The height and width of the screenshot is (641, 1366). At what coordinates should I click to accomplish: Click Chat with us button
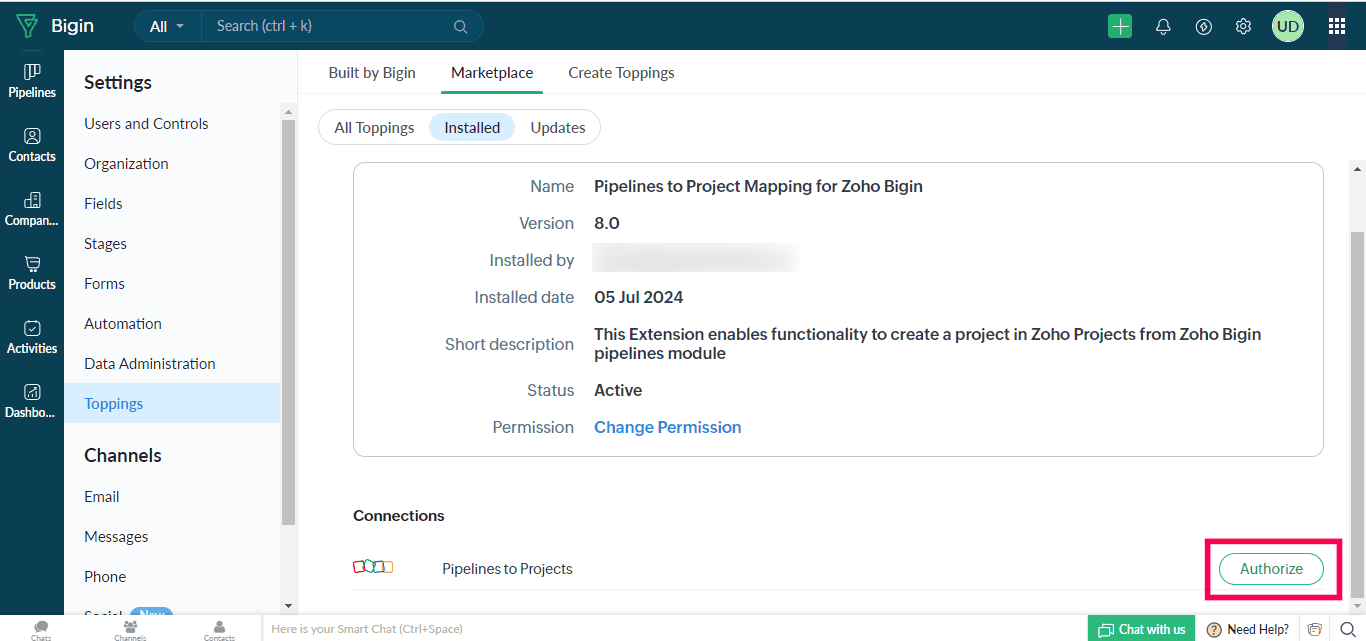(x=1141, y=629)
